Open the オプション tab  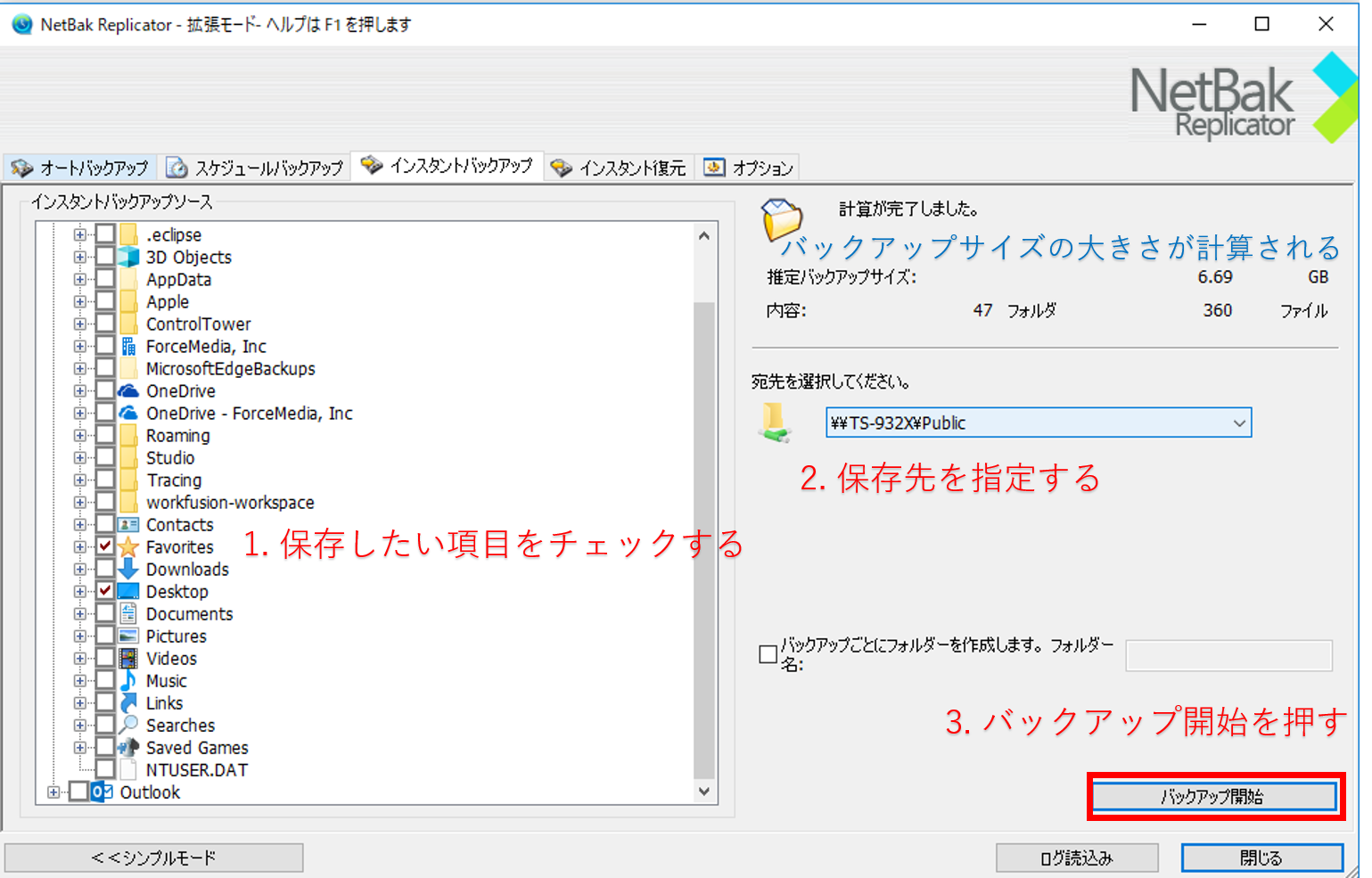click(749, 168)
